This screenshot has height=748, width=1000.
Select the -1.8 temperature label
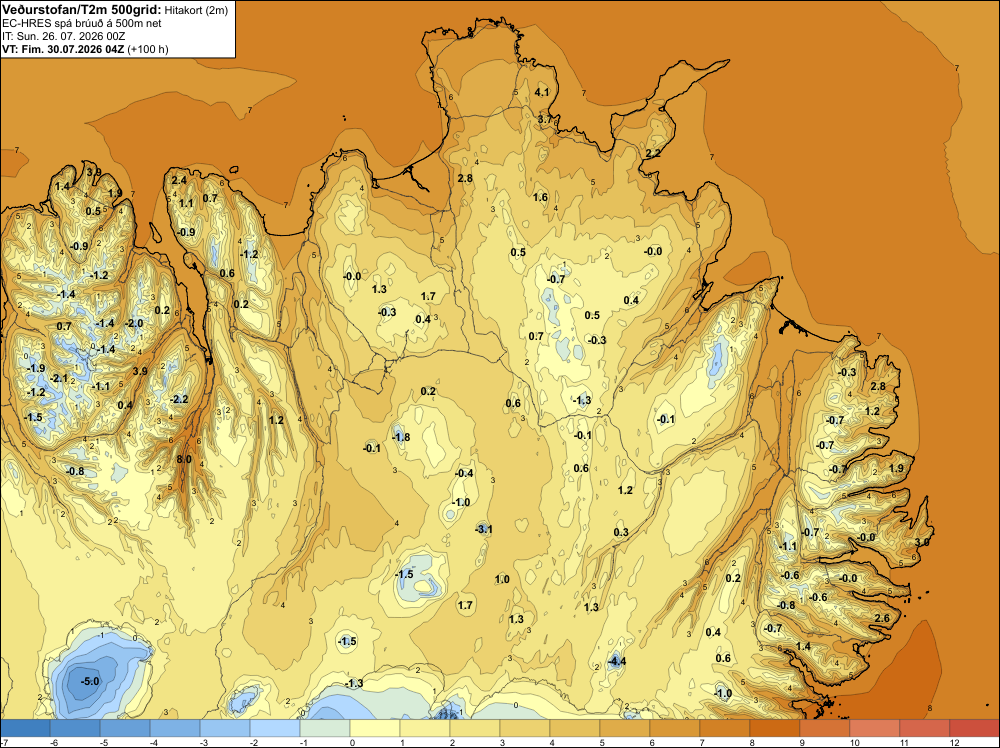[x=401, y=437]
